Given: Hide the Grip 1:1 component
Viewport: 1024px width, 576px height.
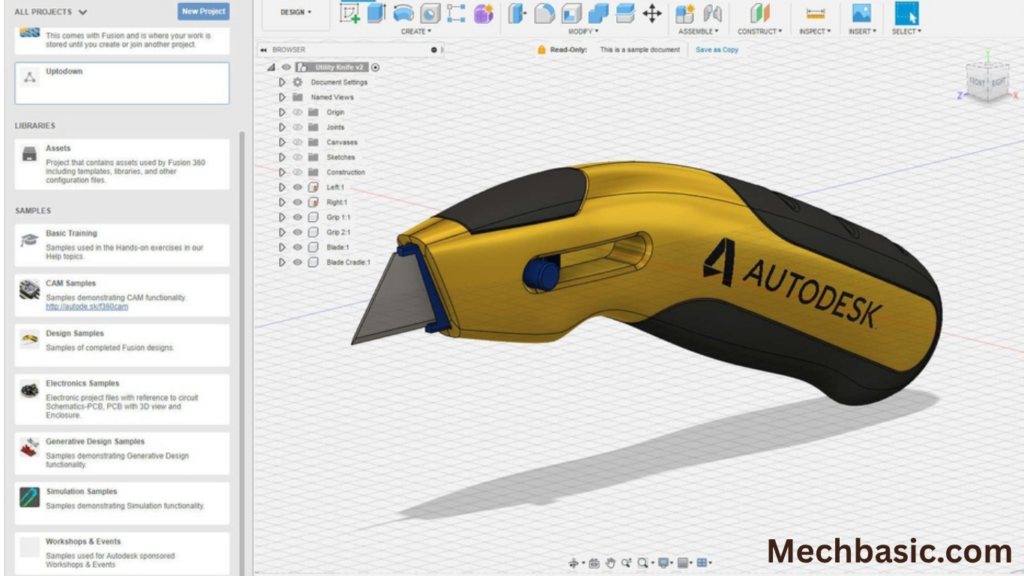Looking at the screenshot, I should tap(297, 217).
